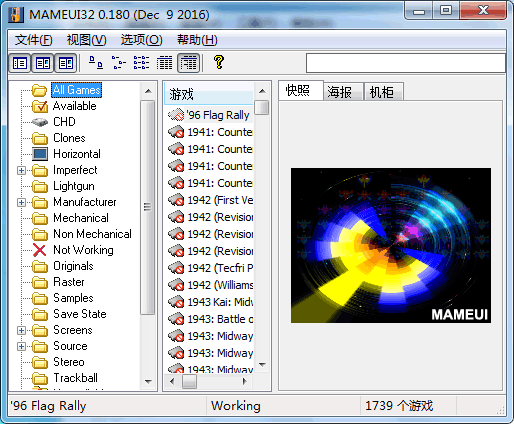Click the '96 Flag Rally game icon
This screenshot has height=424, width=514.
coord(176,115)
